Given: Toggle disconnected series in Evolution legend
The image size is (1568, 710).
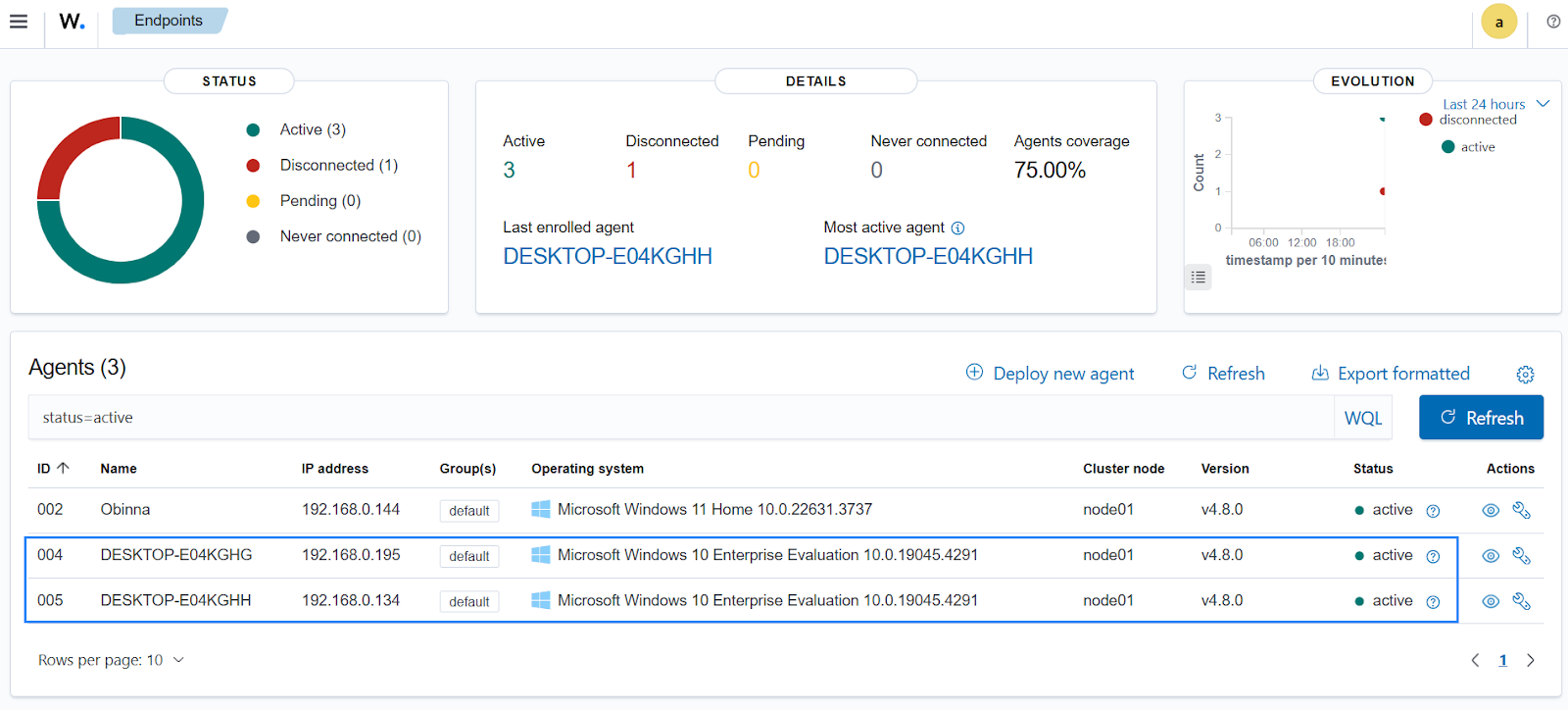Looking at the screenshot, I should [x=1468, y=120].
